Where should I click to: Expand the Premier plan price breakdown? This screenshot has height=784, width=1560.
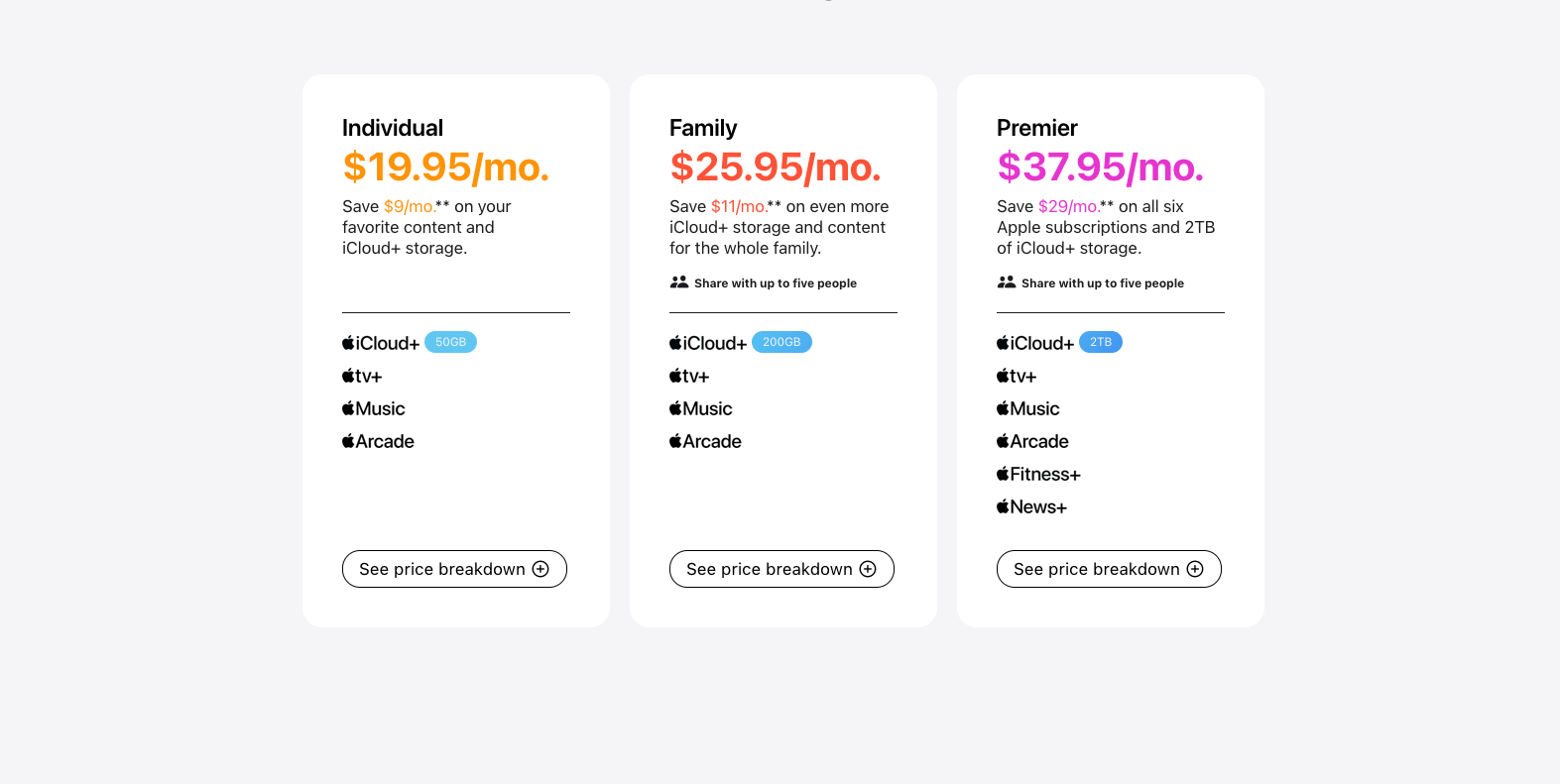pos(1108,569)
